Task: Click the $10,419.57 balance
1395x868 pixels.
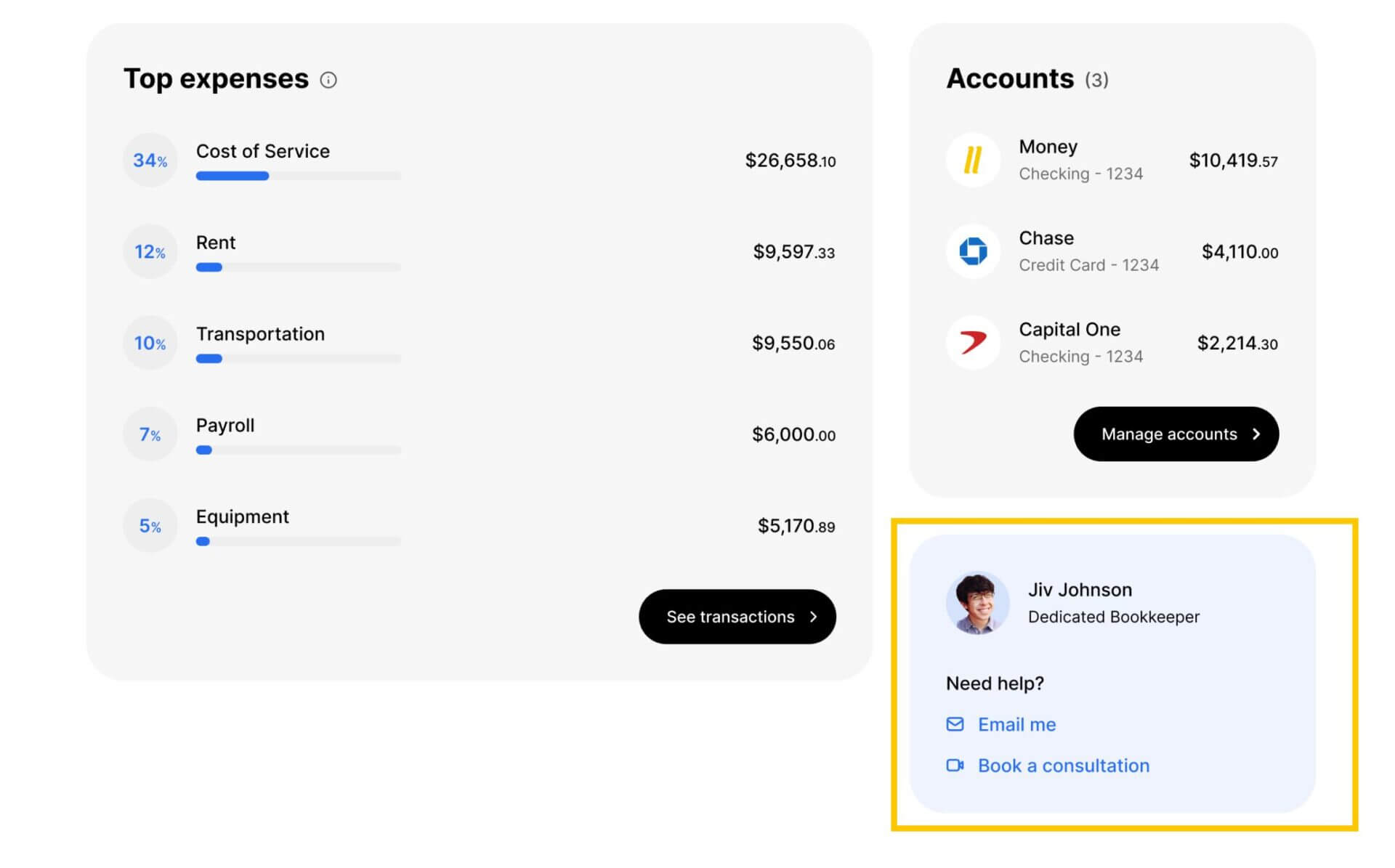Action: coord(1233,161)
